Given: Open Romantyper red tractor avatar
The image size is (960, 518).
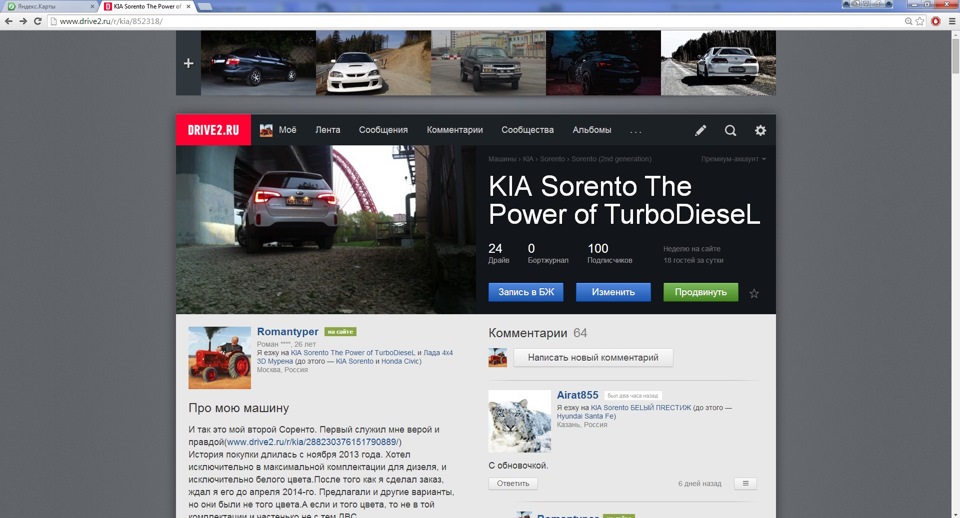Looking at the screenshot, I should [x=219, y=358].
